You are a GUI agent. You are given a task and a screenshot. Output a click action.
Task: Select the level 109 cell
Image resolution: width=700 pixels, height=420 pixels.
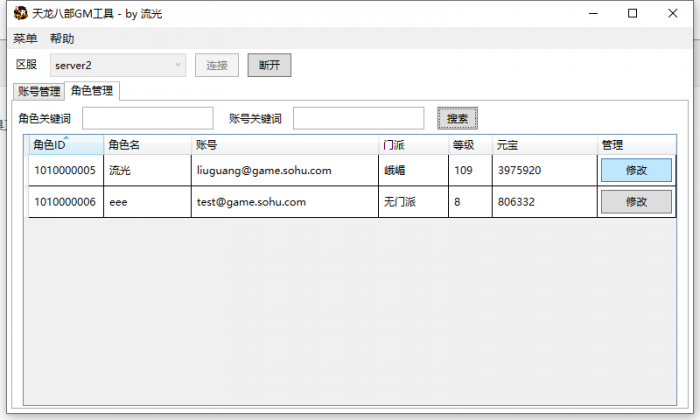(470, 170)
